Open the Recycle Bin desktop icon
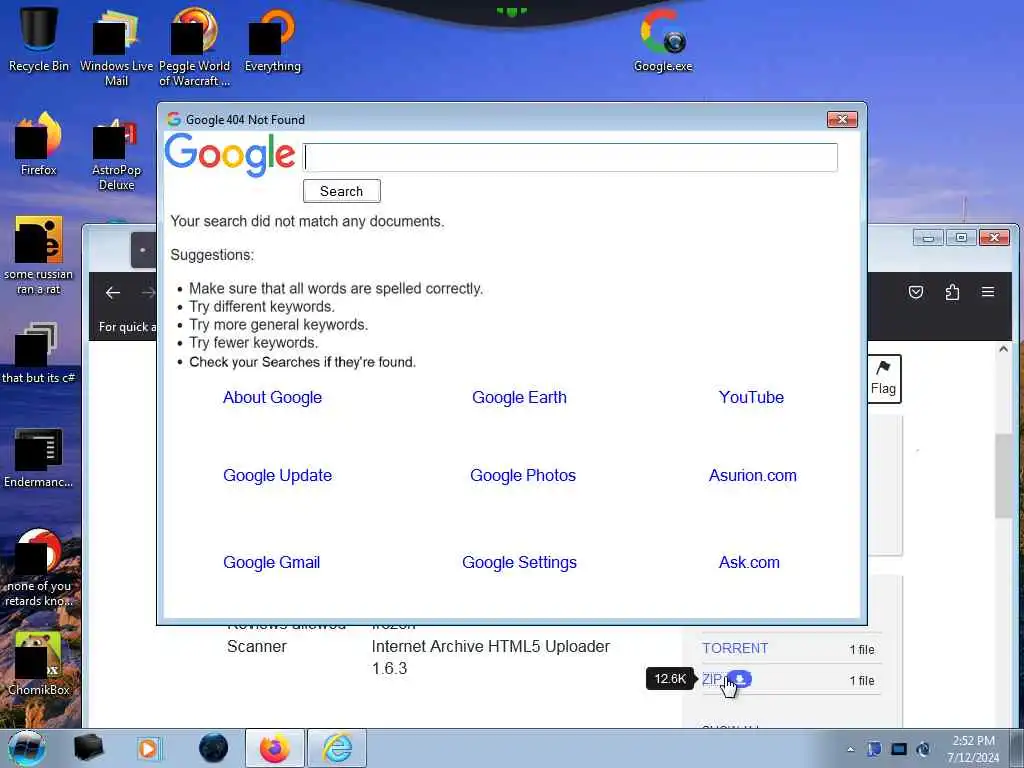 (39, 38)
